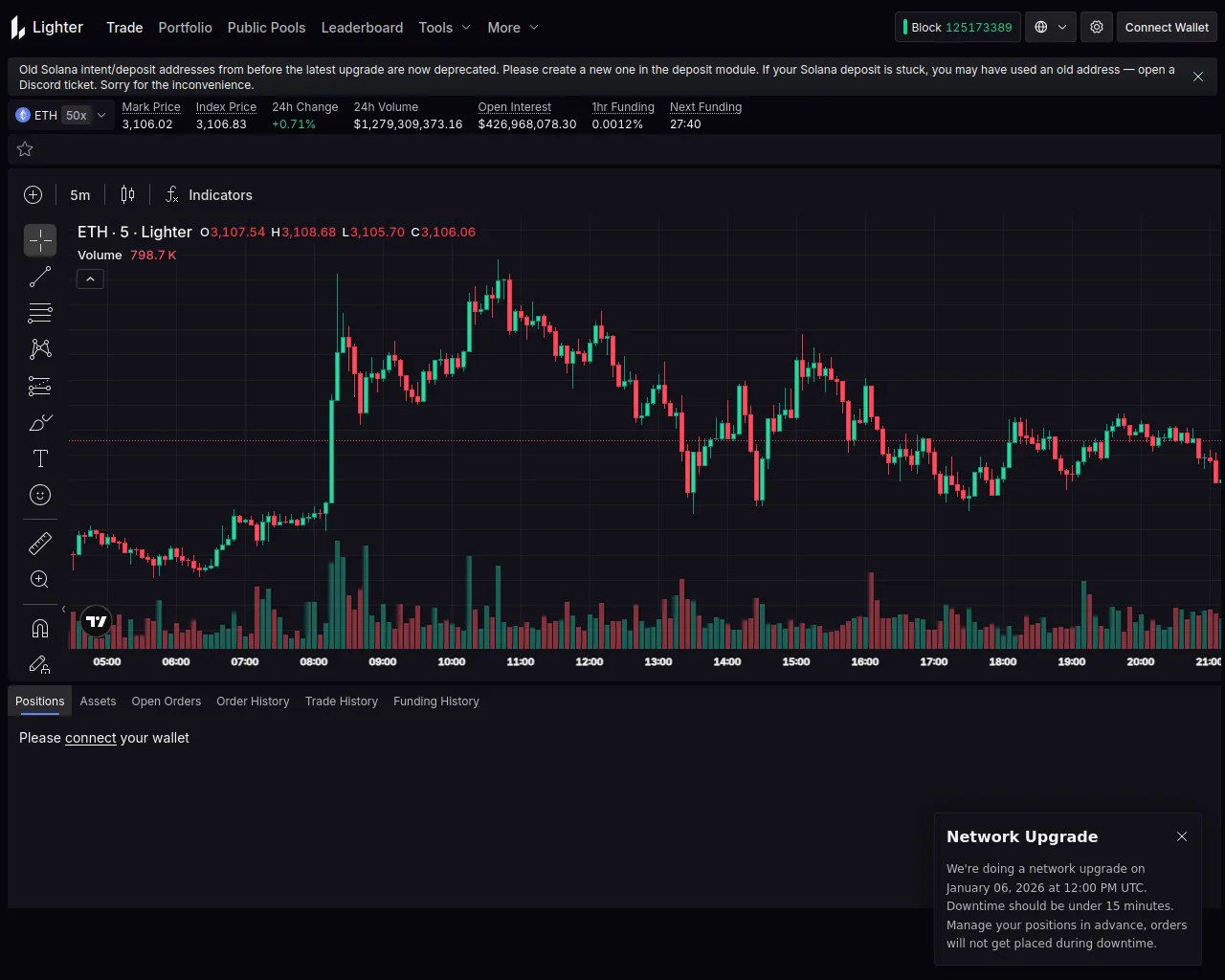
Task: Toggle the magnet mode
Action: coord(40,629)
